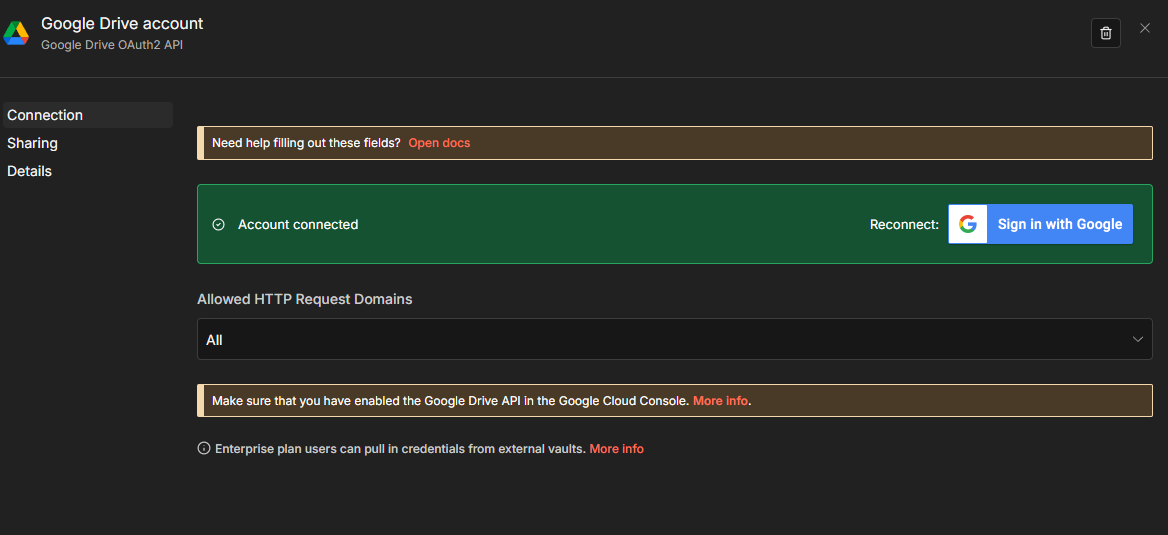Viewport: 1168px width, 535px height.
Task: Open the Connection tab
Action: 45,115
